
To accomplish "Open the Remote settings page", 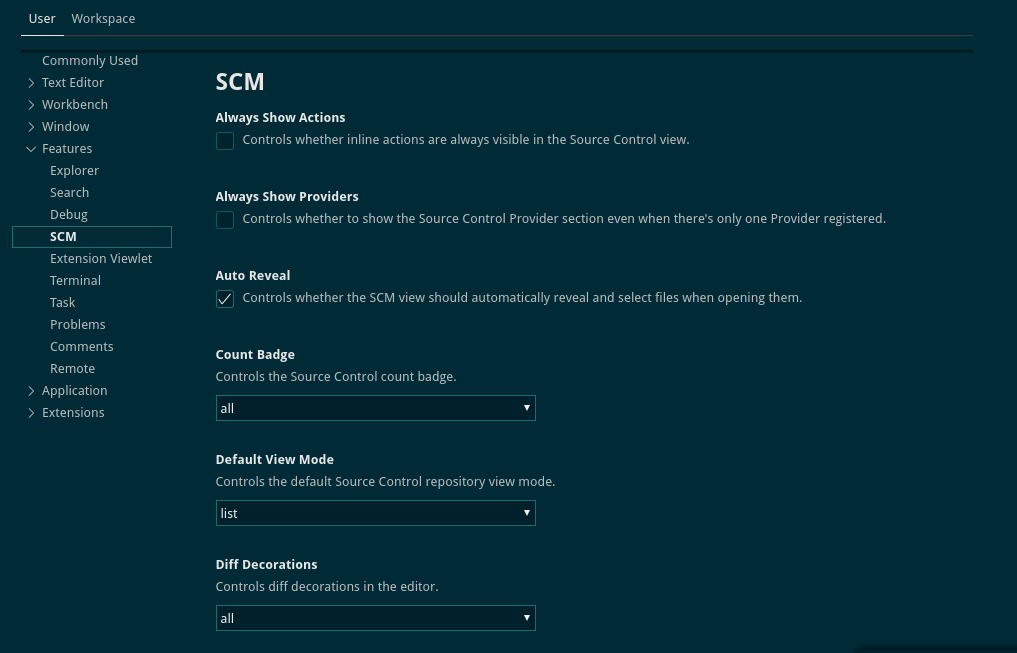I will (72, 368).
